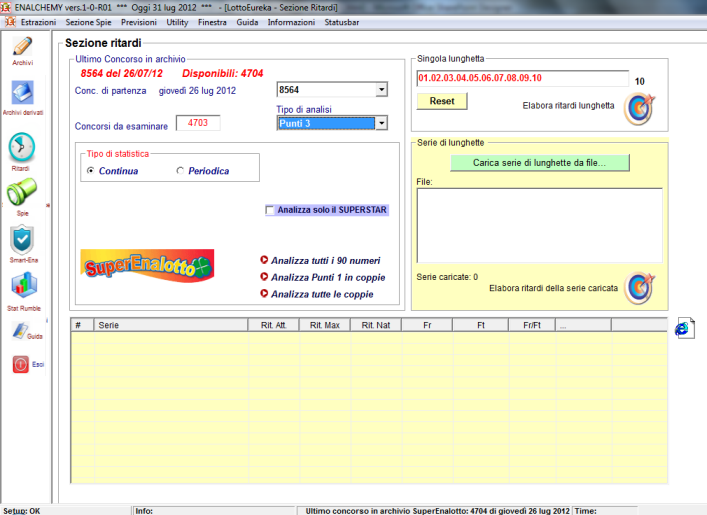Click the 'Setup: OK' status bar entry
This screenshot has width=707, height=515.
click(22, 510)
